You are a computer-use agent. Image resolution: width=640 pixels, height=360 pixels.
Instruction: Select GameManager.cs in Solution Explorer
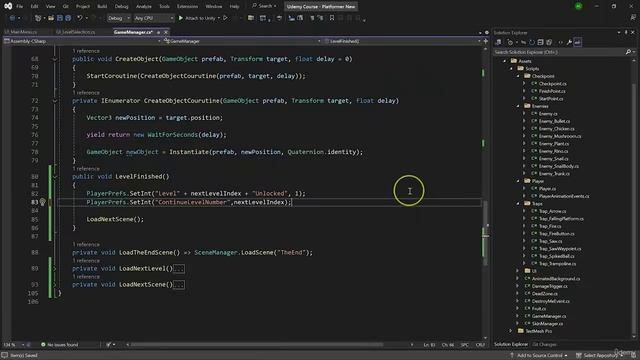click(549, 316)
